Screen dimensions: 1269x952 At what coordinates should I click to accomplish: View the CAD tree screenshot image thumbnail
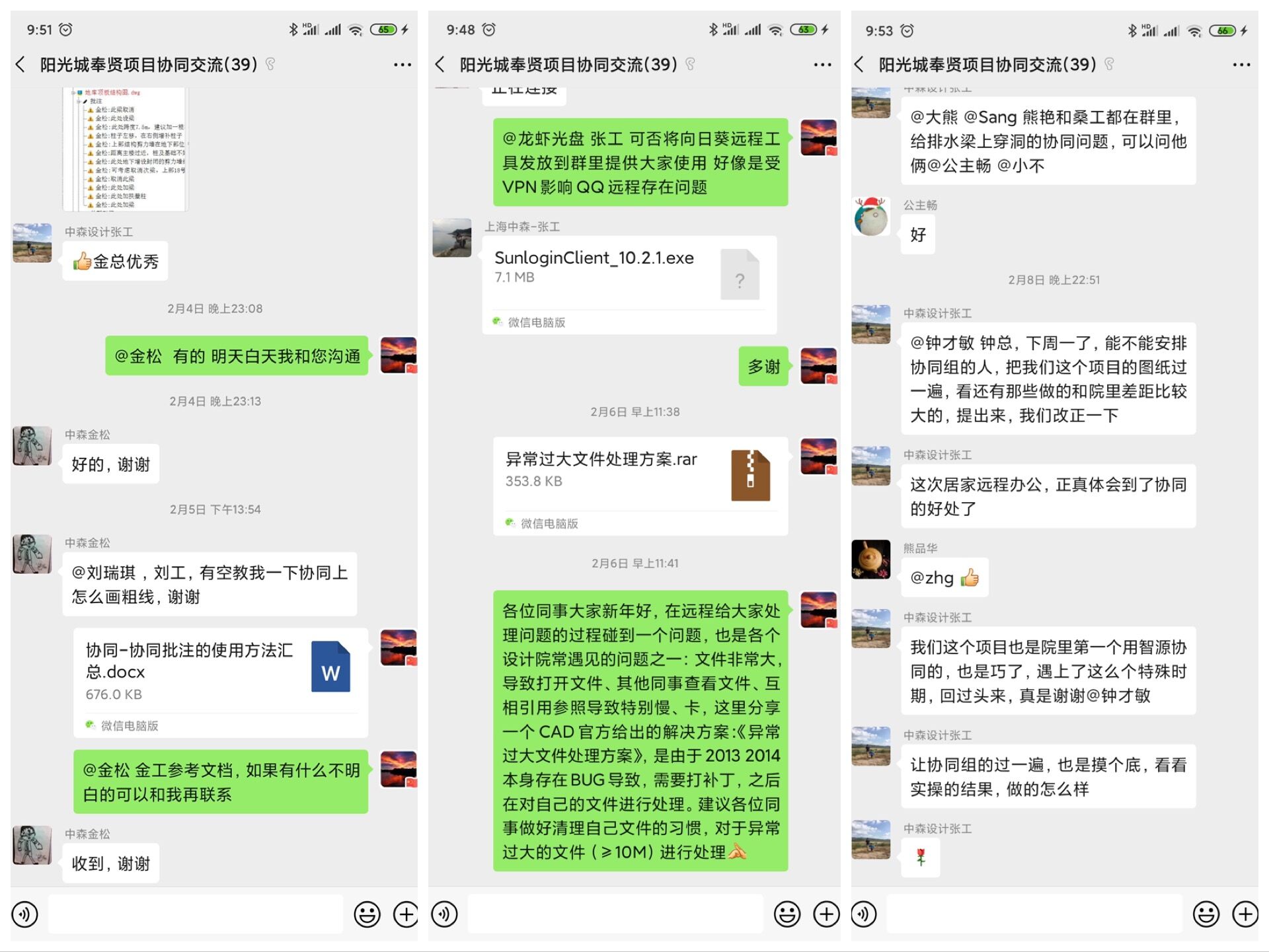coord(126,149)
